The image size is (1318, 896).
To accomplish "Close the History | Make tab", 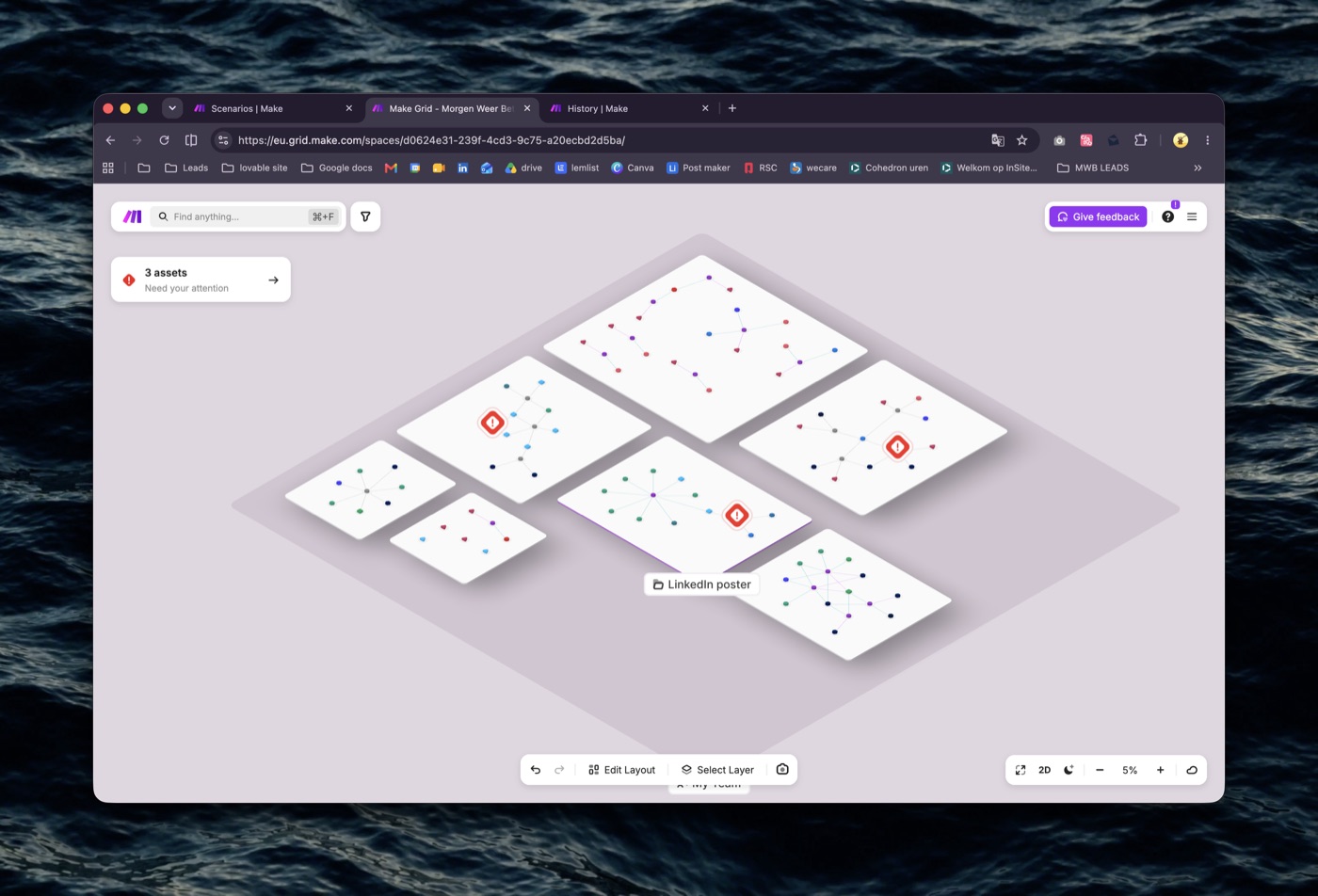I will 705,108.
